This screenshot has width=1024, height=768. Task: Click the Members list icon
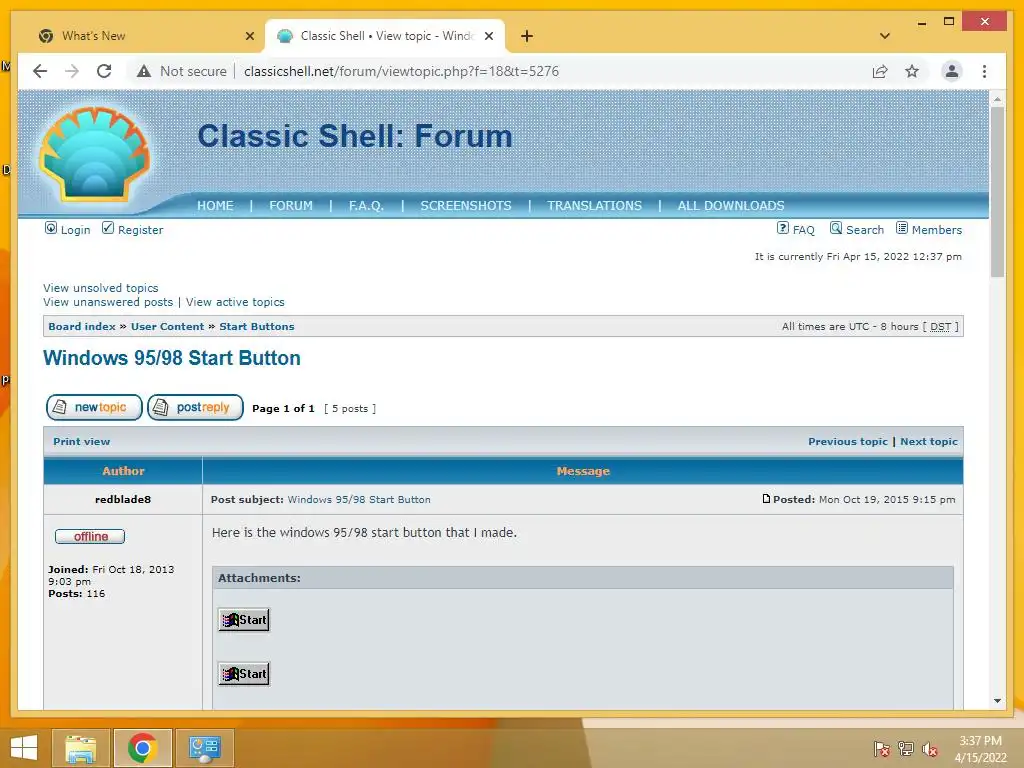tap(902, 228)
